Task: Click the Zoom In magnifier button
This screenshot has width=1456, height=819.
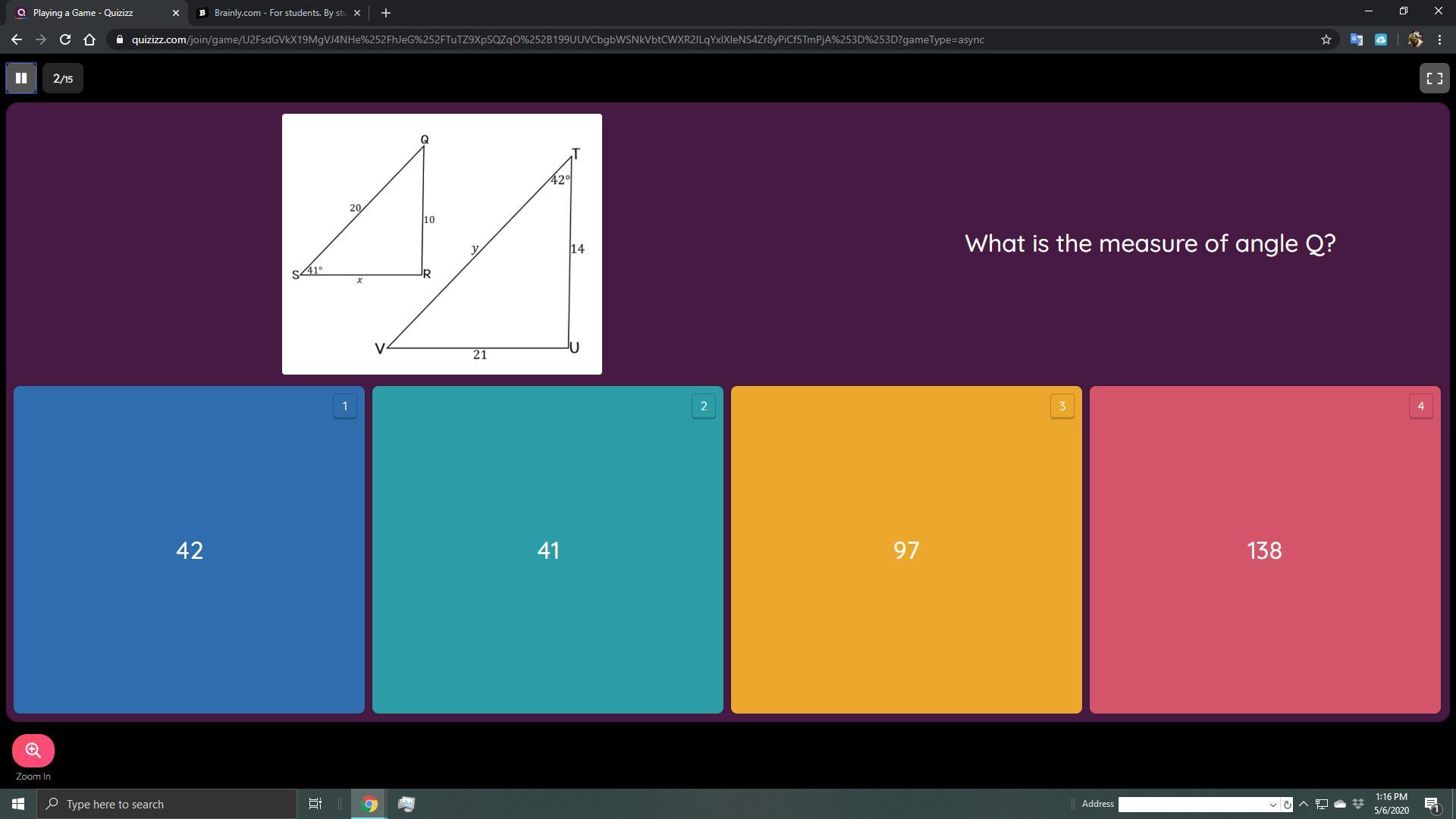Action: click(x=33, y=750)
